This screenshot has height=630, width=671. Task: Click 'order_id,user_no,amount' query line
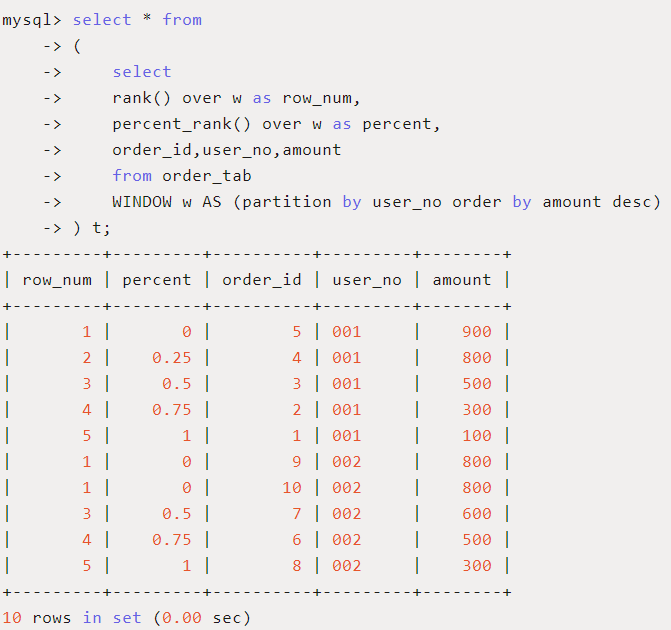227,150
